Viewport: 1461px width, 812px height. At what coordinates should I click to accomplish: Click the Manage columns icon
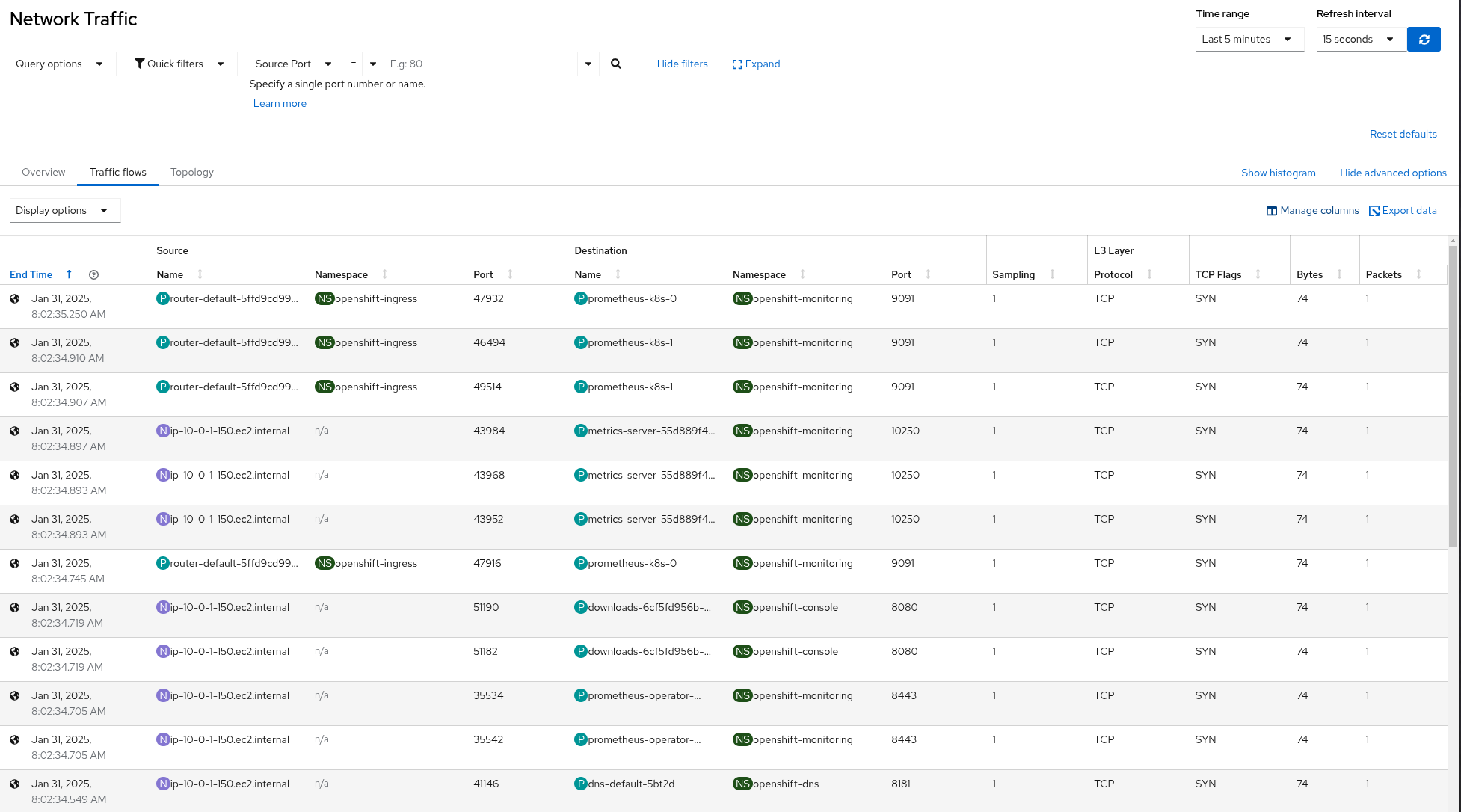click(1270, 210)
